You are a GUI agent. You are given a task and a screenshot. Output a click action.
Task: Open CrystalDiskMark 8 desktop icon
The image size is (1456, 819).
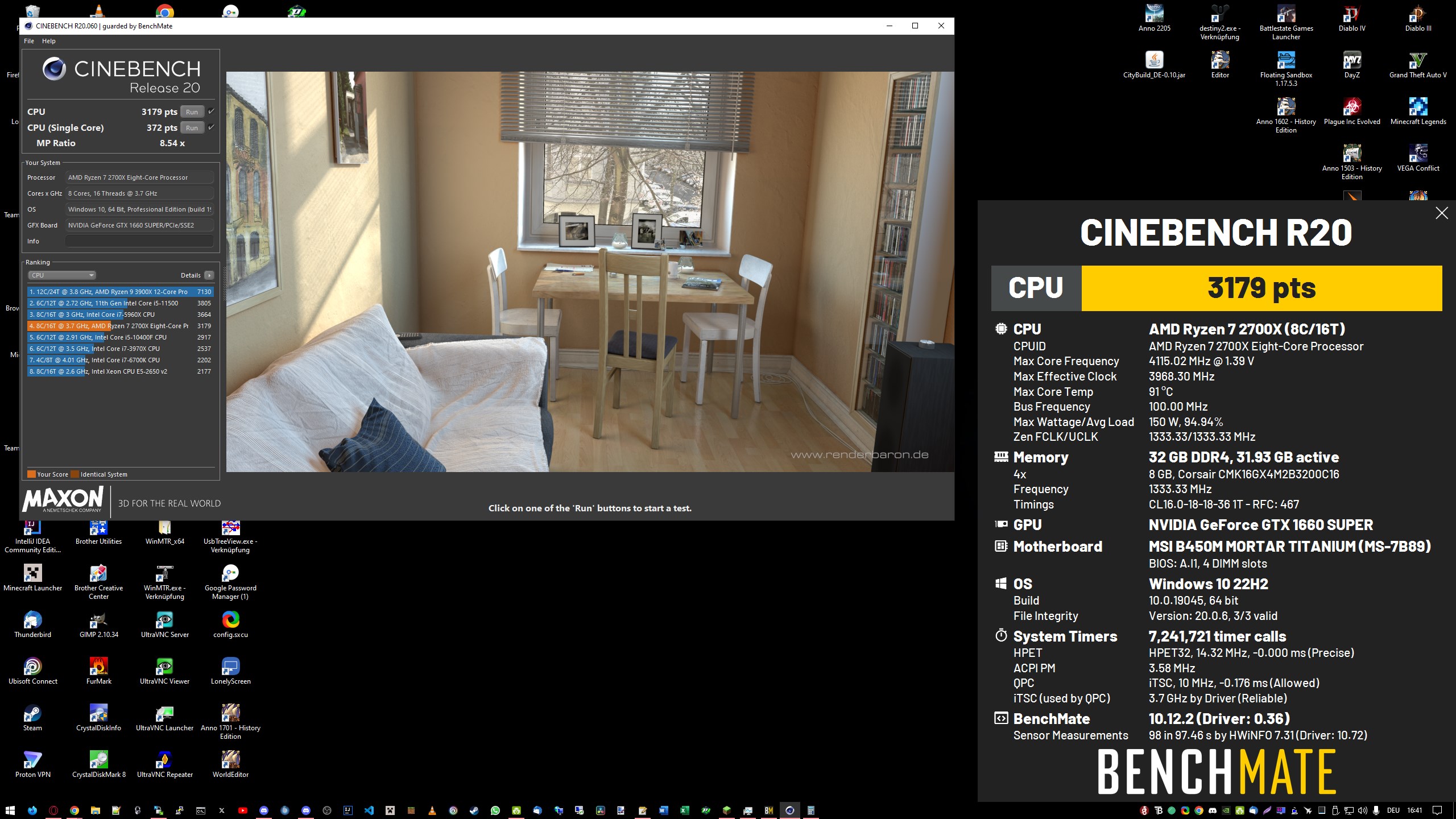click(x=98, y=764)
